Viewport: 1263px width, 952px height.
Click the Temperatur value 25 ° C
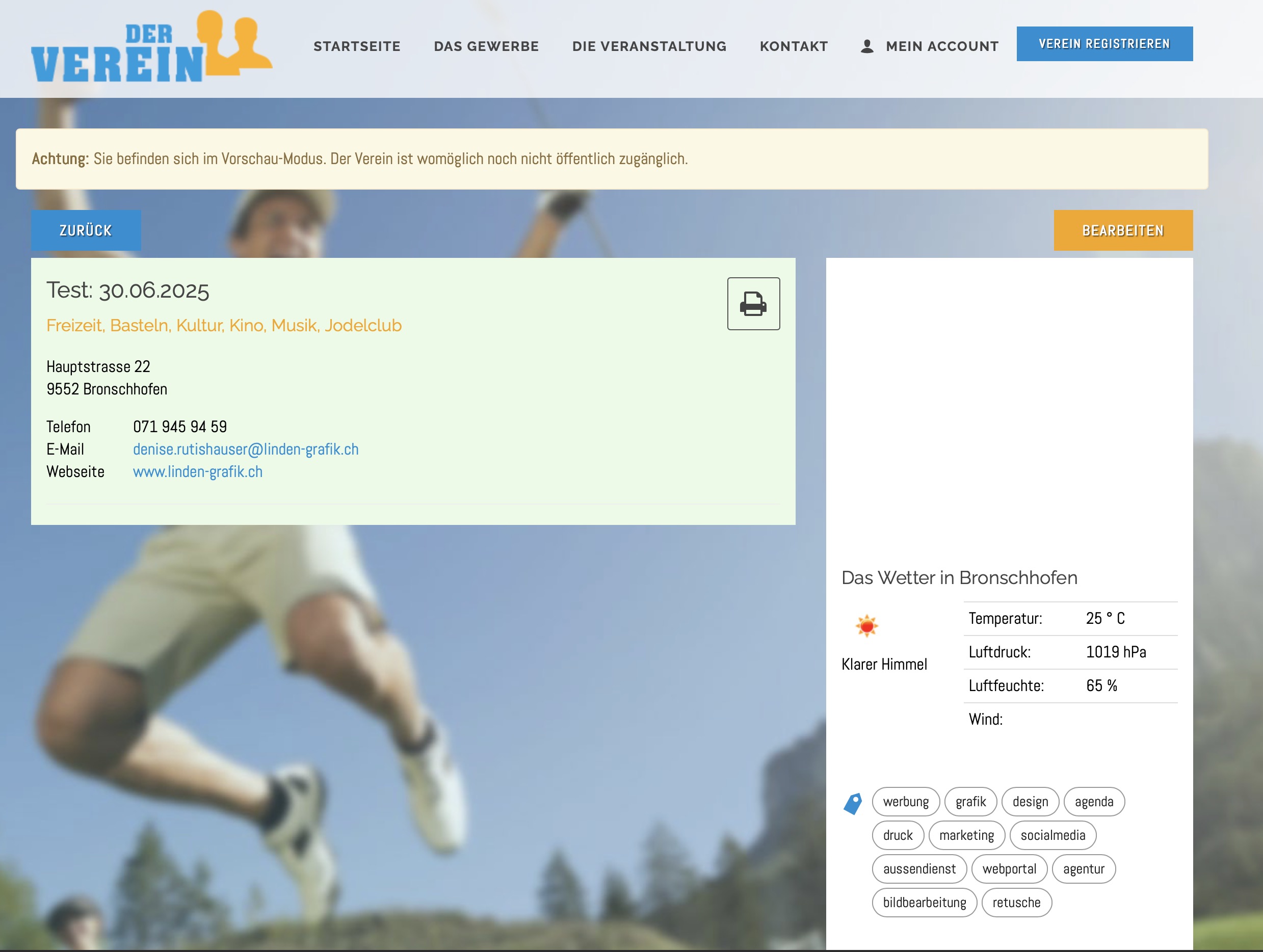click(x=1106, y=619)
